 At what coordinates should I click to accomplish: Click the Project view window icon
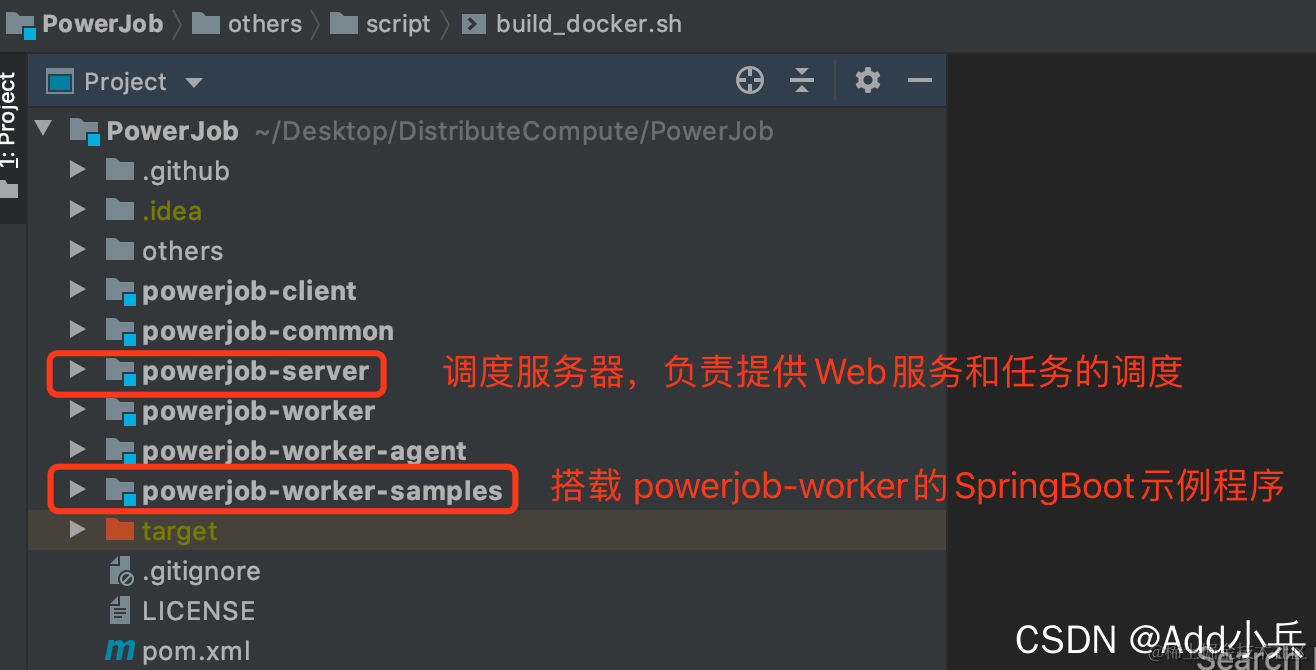(61, 81)
